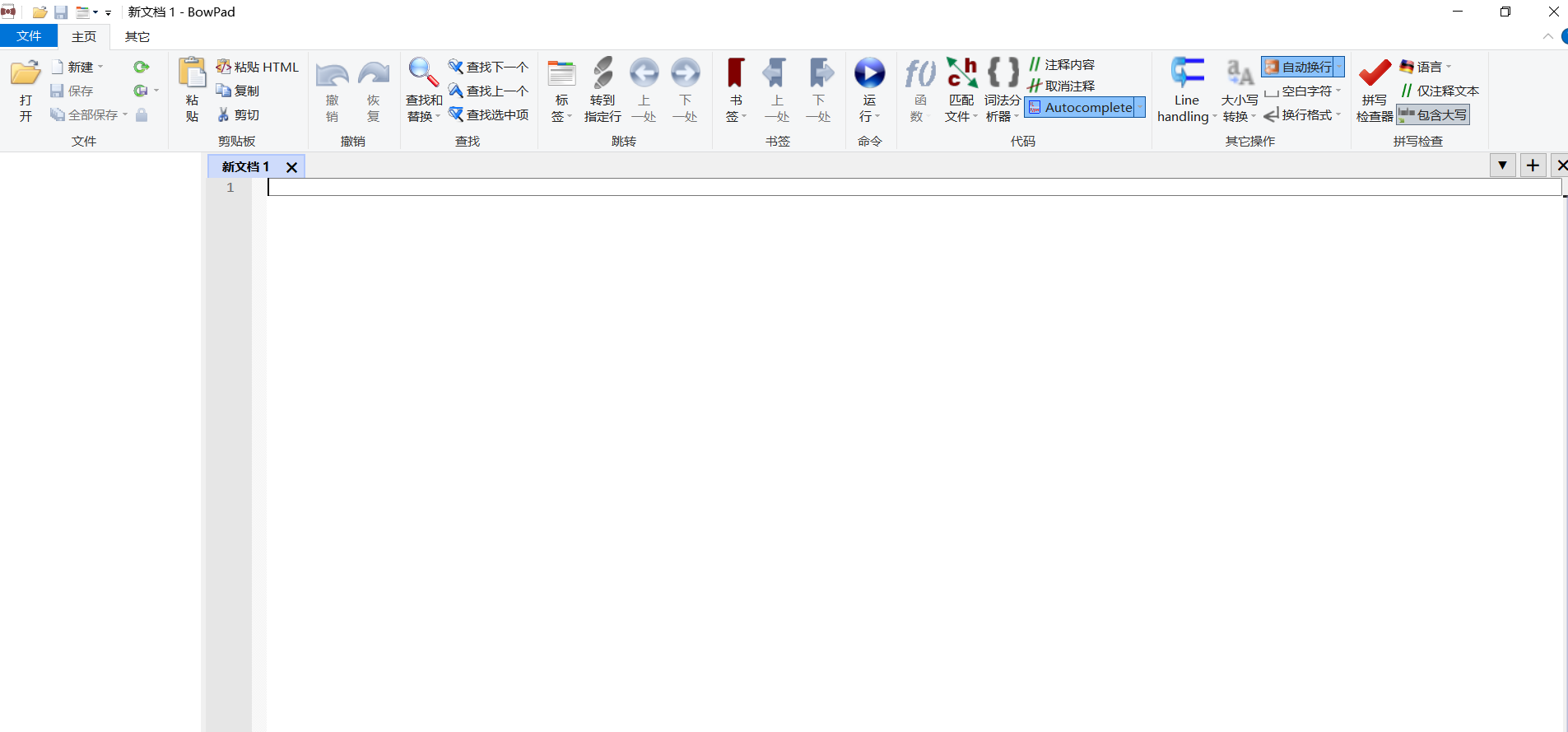Click the Open file folder icon
This screenshot has width=1568, height=732.
point(26,74)
